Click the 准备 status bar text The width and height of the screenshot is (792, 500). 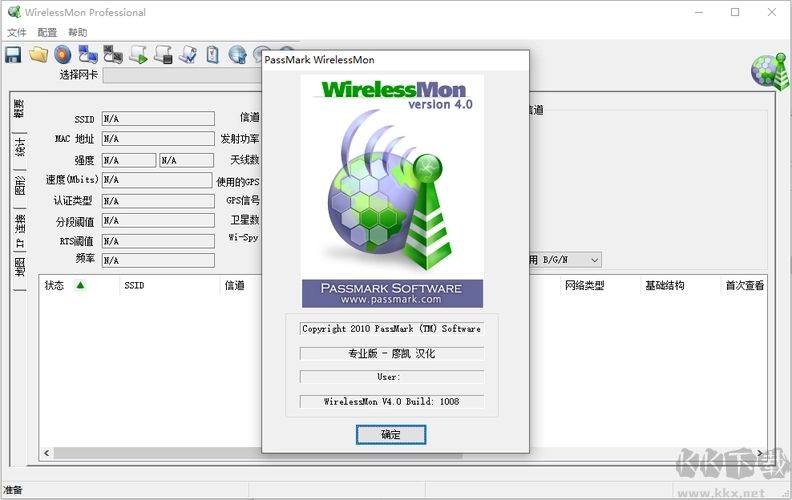13,490
